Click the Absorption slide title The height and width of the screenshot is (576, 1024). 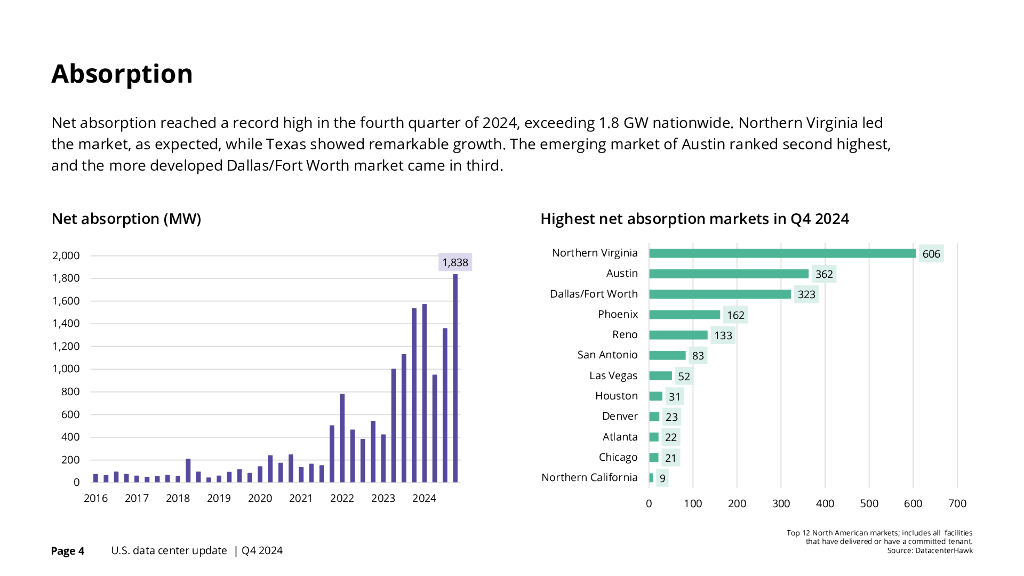[x=122, y=74]
